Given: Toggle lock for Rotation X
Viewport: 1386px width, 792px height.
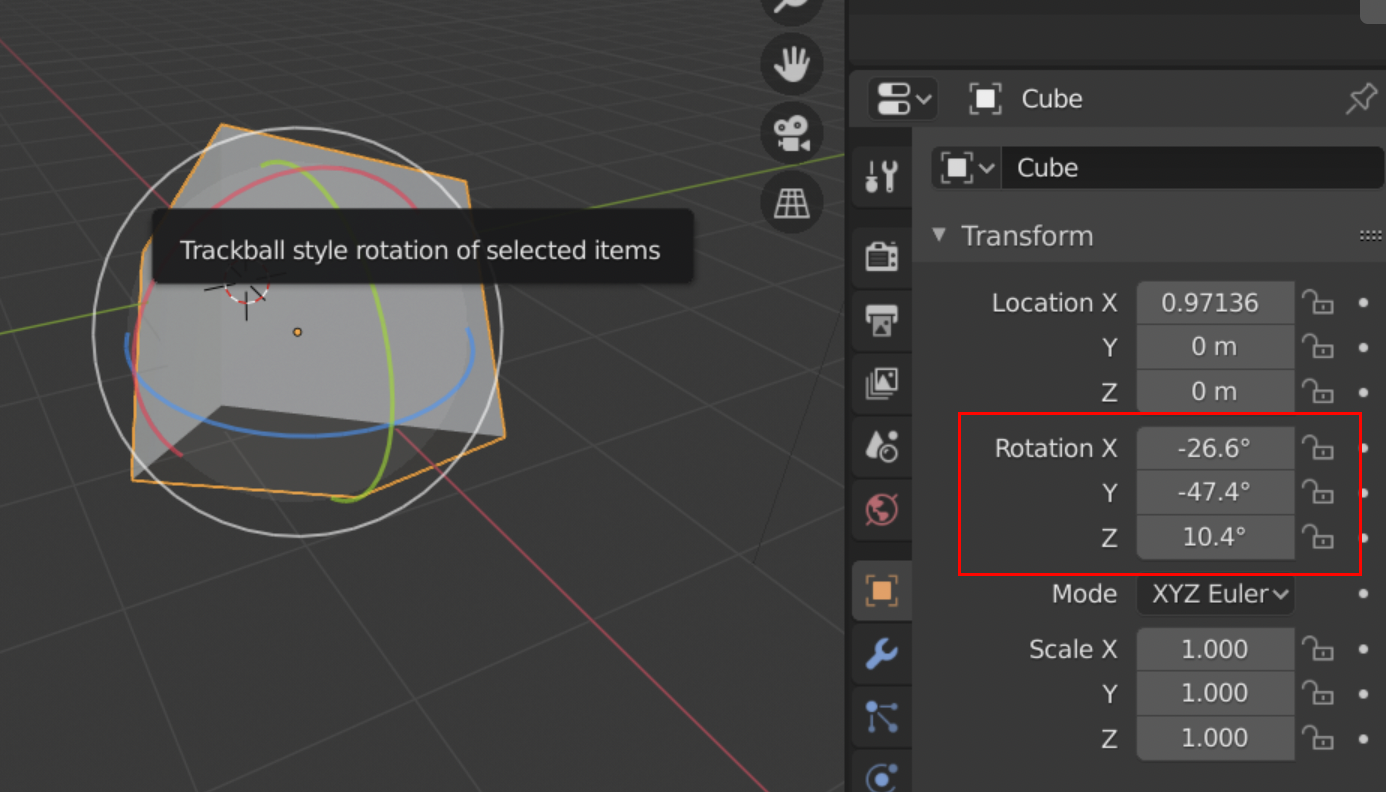Looking at the screenshot, I should (x=1318, y=447).
